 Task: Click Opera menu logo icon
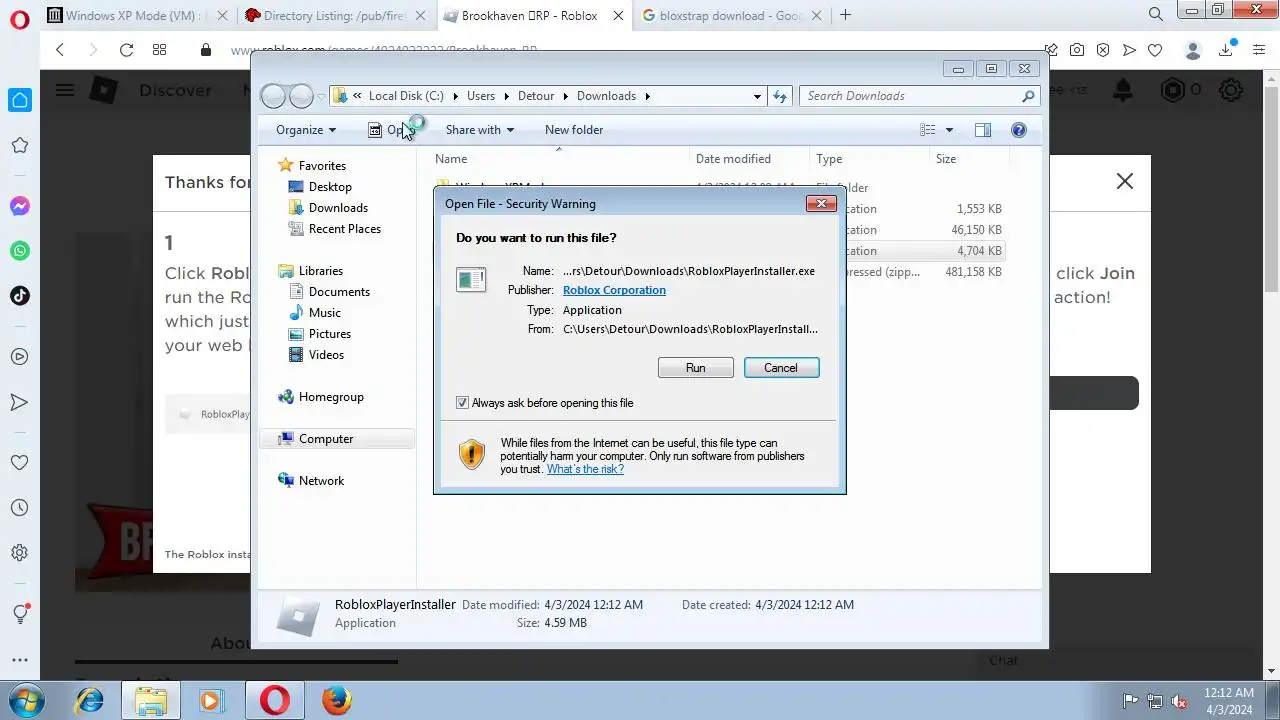pos(19,19)
